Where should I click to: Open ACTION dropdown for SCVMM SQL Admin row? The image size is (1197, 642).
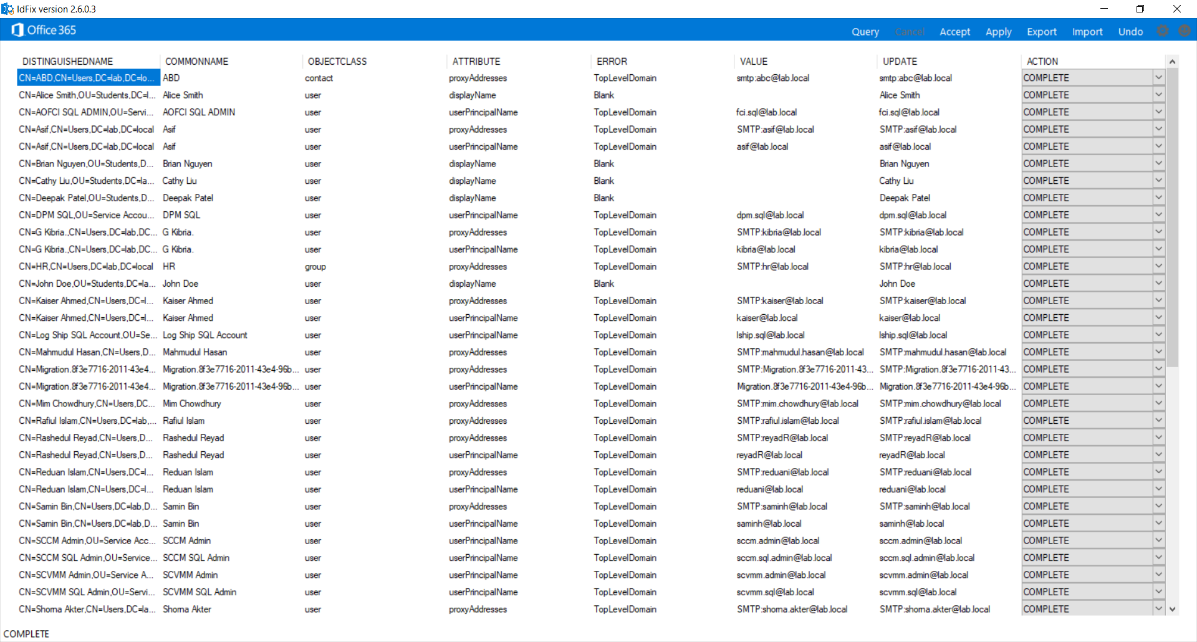coord(1158,592)
